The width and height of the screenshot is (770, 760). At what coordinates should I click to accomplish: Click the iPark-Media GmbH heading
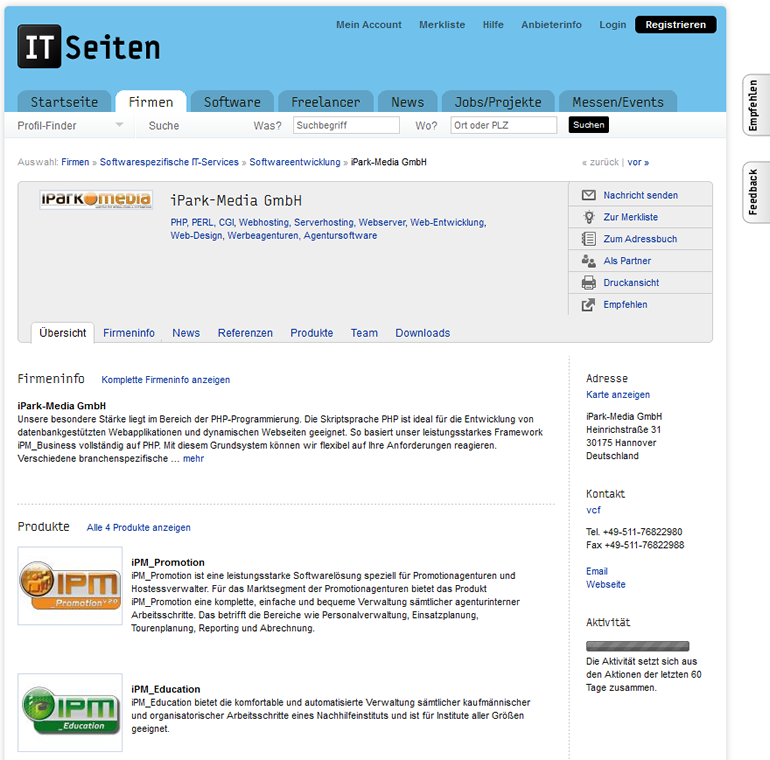[236, 200]
